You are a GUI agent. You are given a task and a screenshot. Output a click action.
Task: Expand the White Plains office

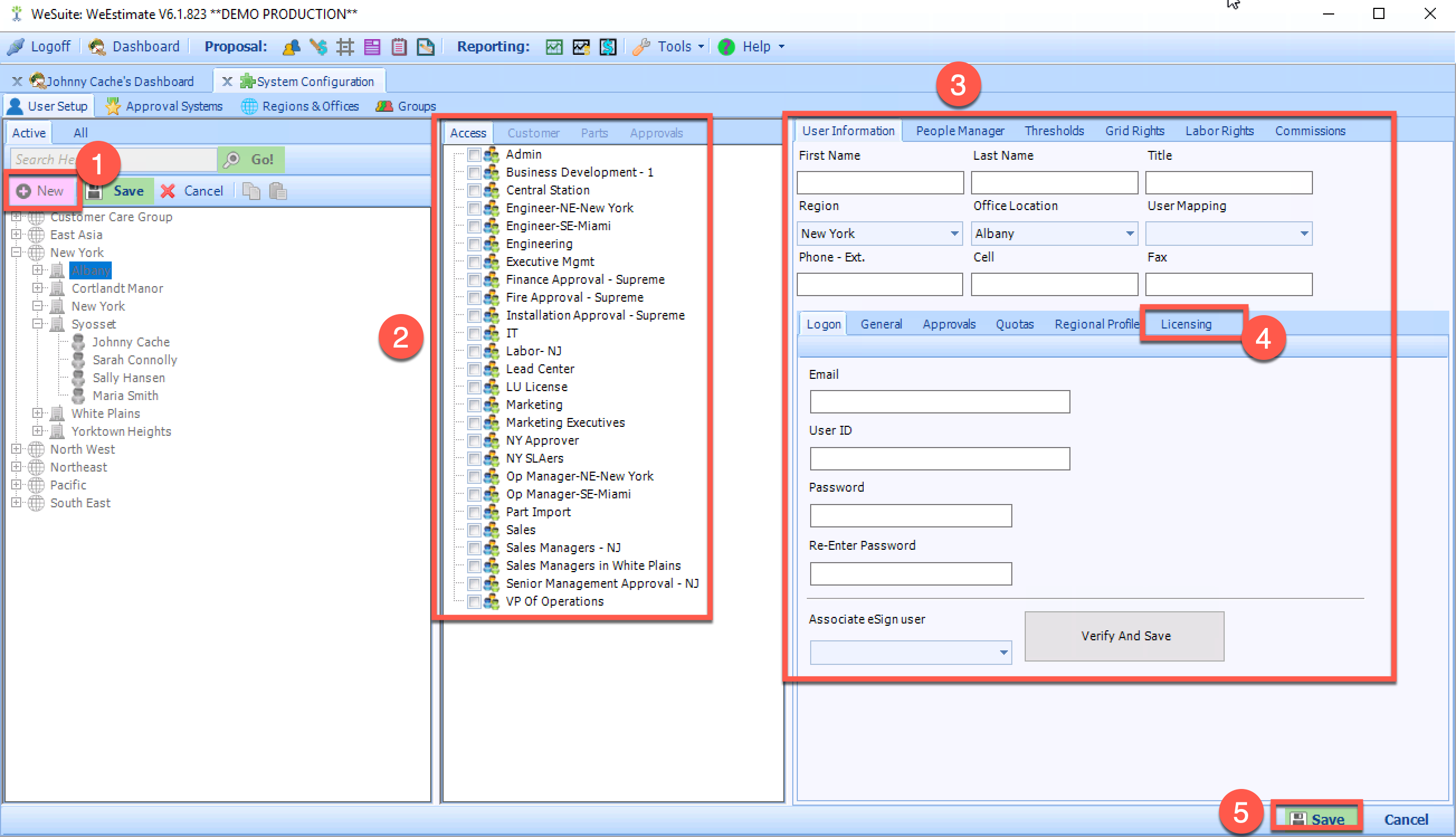click(x=37, y=413)
